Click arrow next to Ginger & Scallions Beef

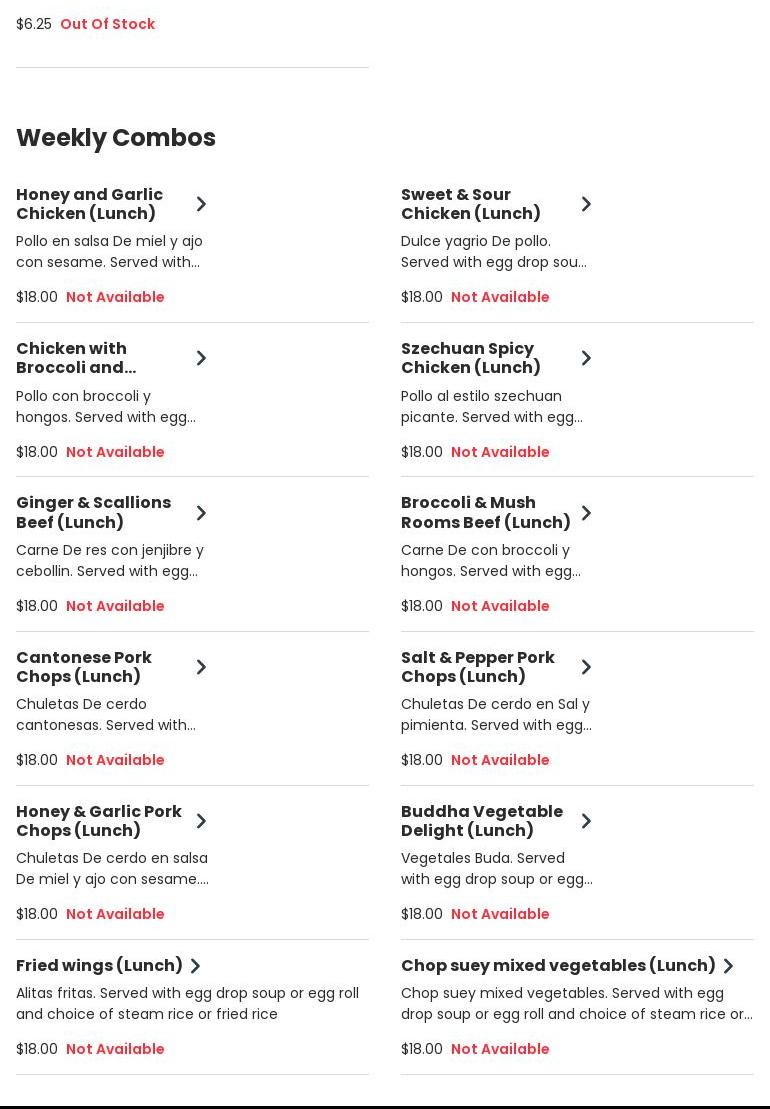coord(201,513)
